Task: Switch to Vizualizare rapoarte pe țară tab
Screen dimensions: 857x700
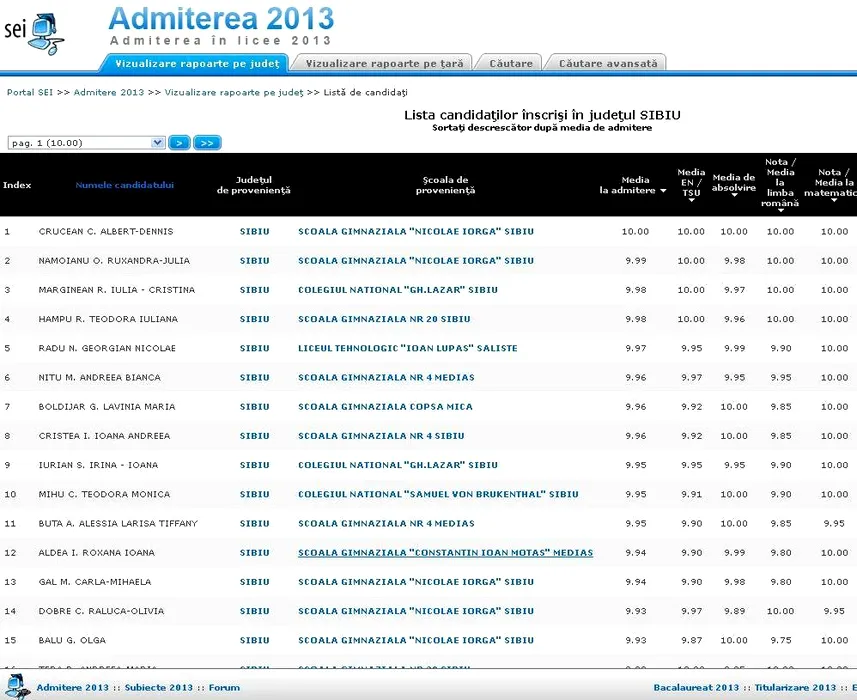Action: coord(385,63)
